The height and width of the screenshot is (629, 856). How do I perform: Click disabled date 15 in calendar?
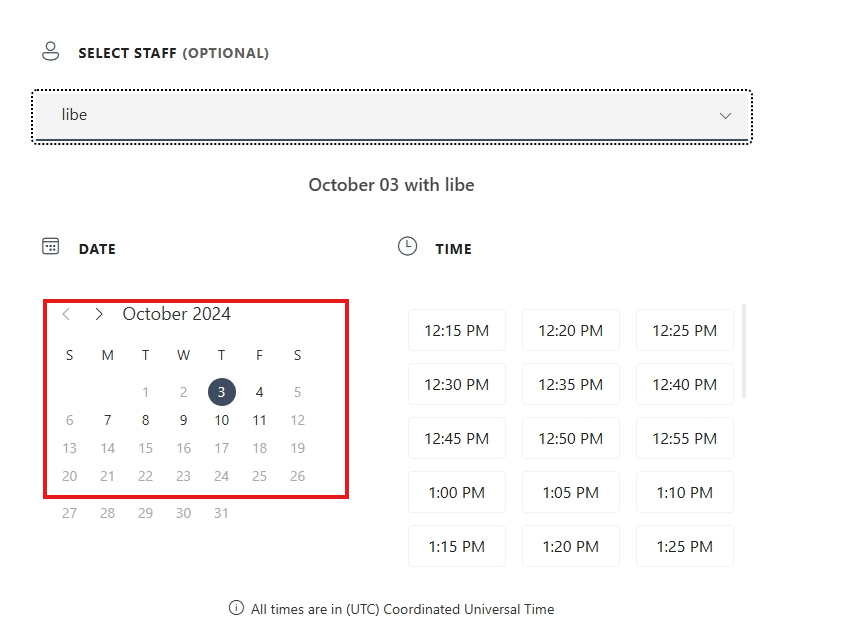(x=145, y=448)
